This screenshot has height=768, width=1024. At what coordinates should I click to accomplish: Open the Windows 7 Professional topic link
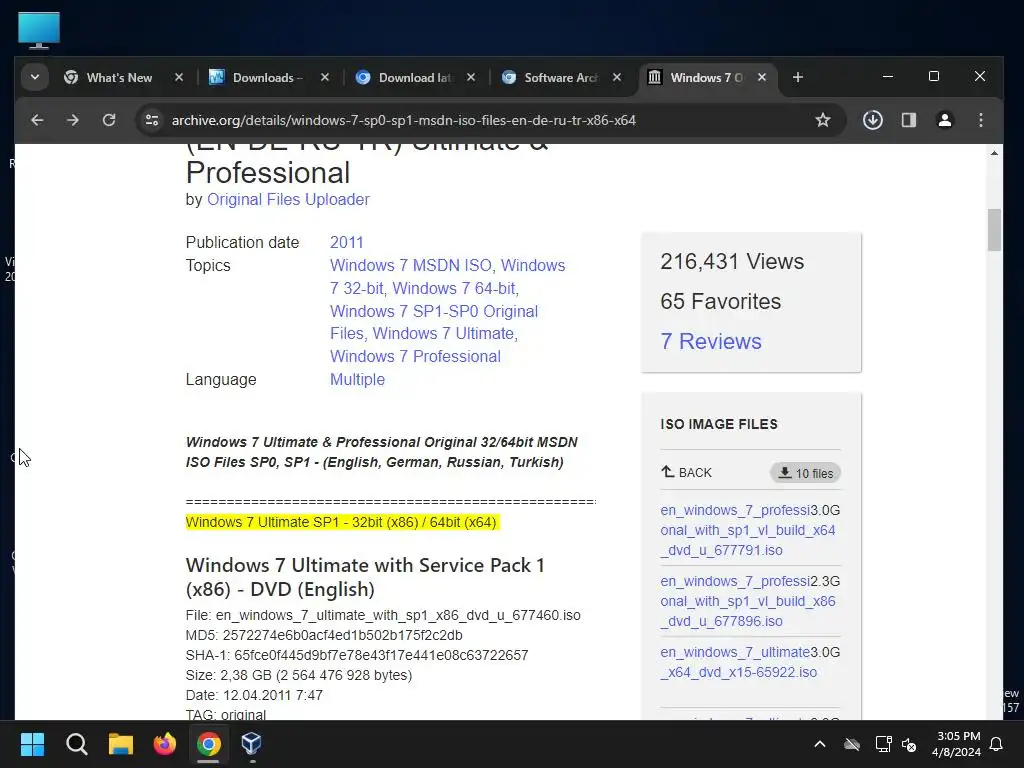415,357
